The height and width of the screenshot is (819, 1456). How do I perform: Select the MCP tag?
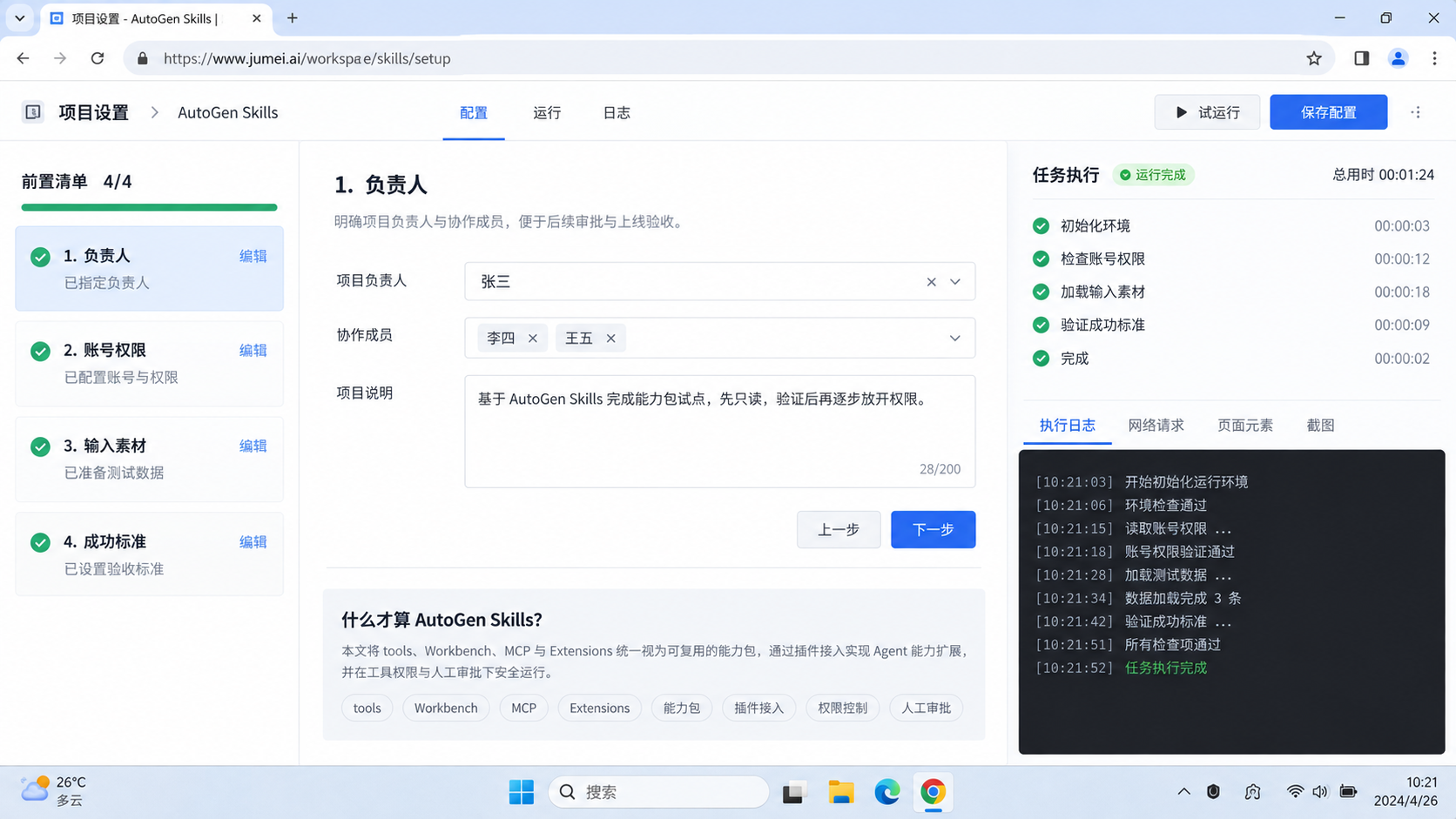[523, 708]
